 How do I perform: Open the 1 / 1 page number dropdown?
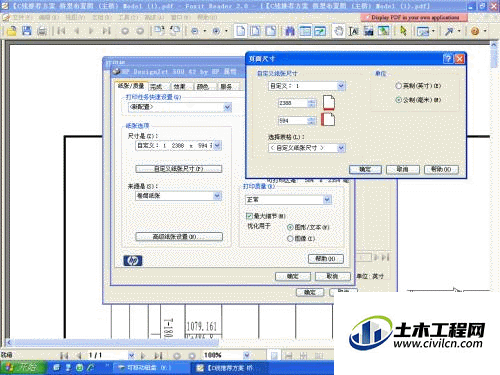click(131, 355)
